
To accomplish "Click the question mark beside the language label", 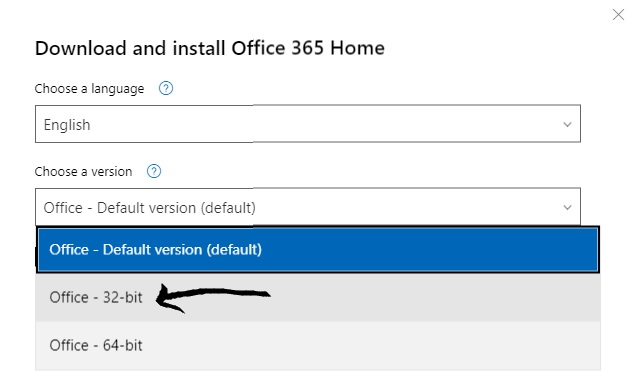I will (x=166, y=88).
